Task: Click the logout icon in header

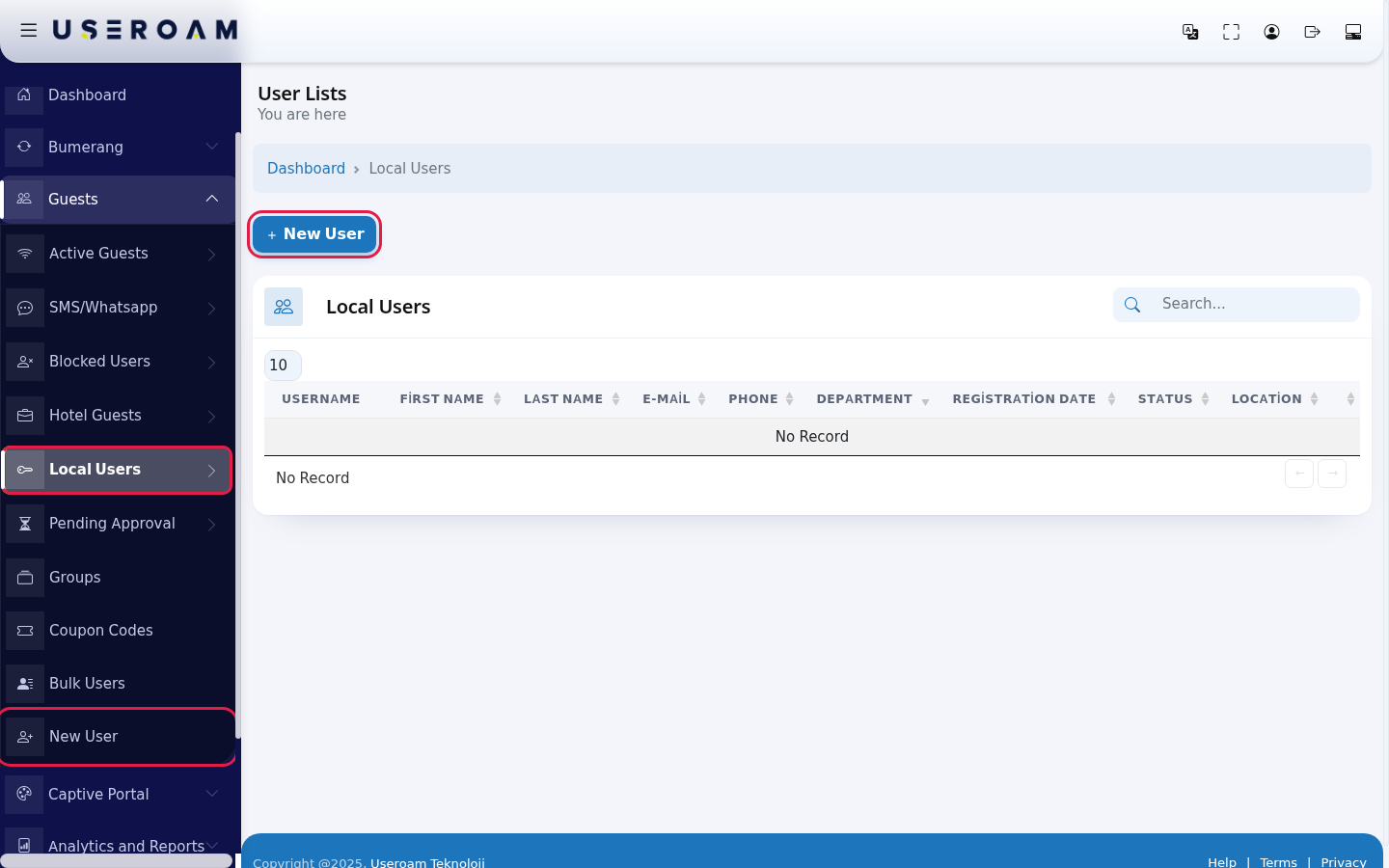Action: (x=1312, y=32)
